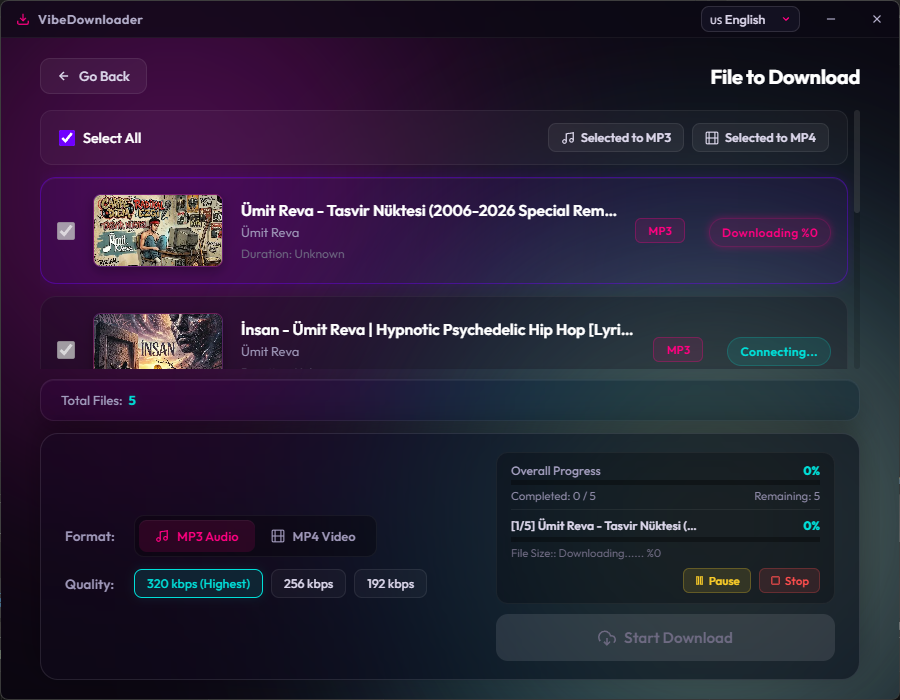
Task: Choose 192 kbps quality
Action: 390,584
